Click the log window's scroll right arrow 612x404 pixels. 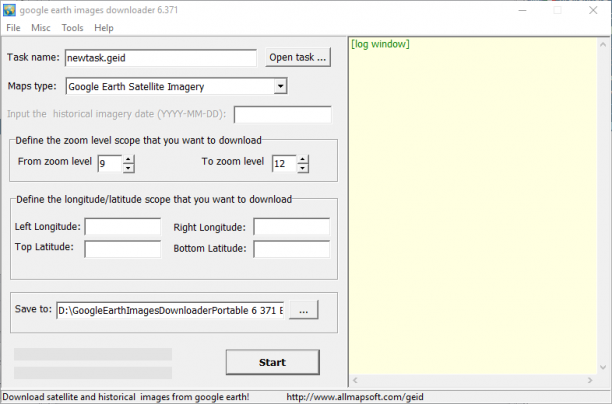[x=590, y=380]
